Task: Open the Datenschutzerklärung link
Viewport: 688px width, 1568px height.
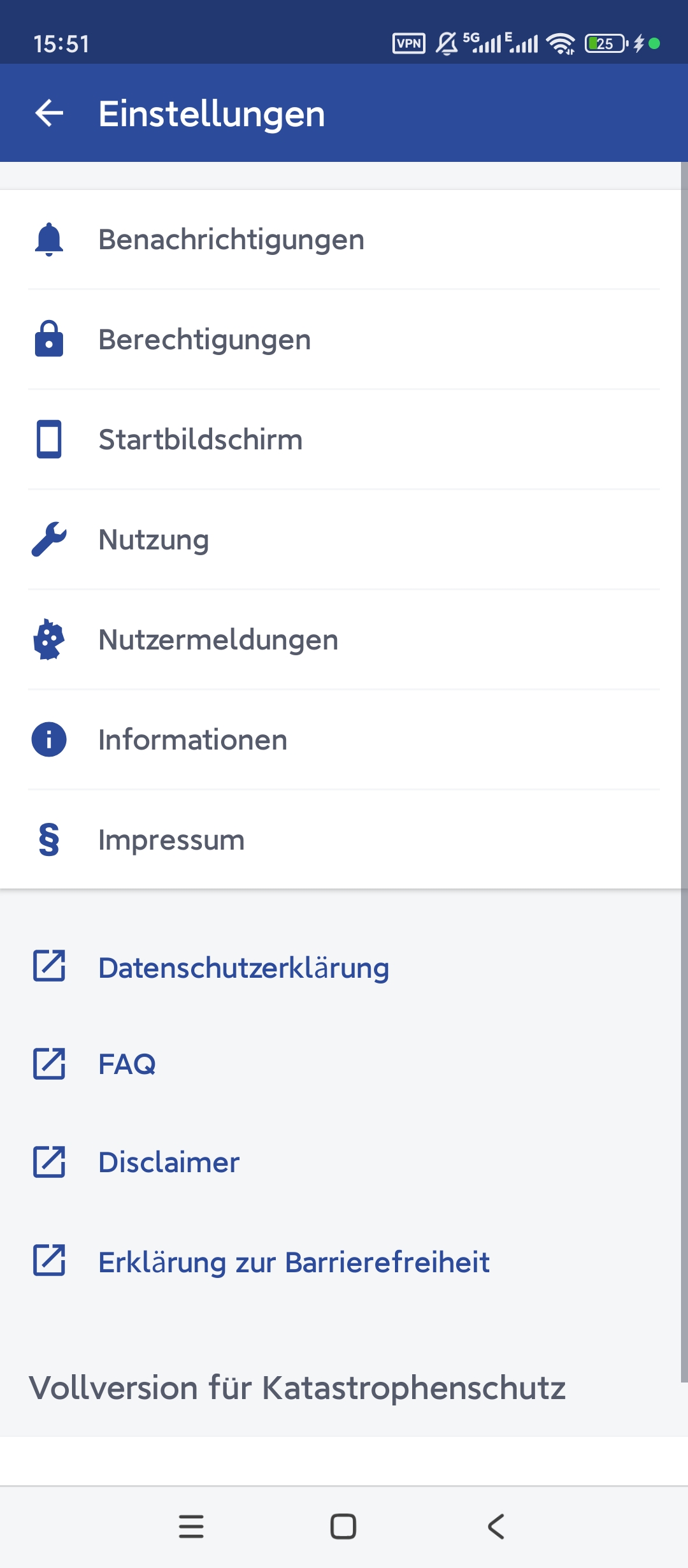Action: 243,968
